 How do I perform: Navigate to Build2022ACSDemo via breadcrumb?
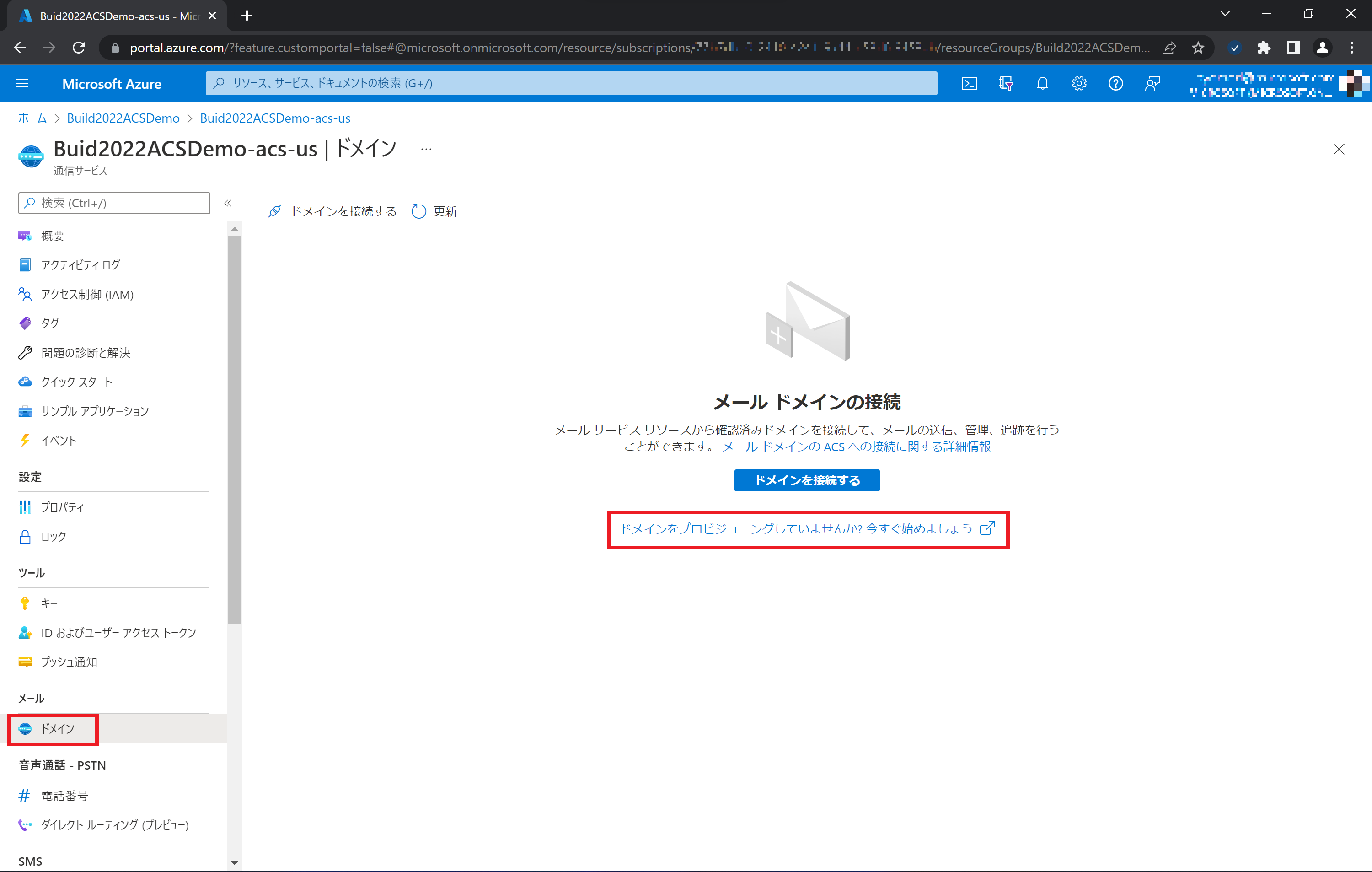coord(123,118)
